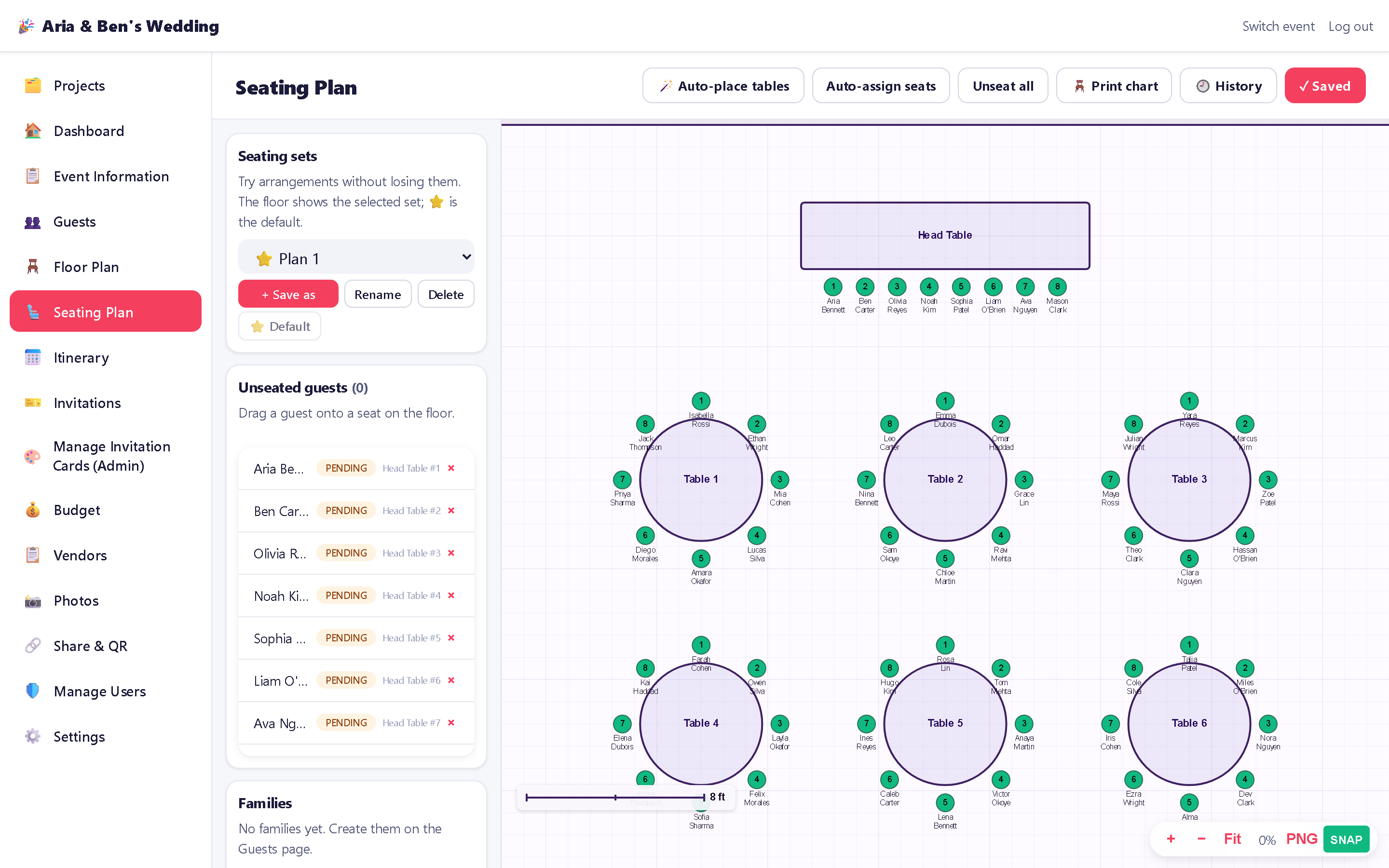
Task: Rename the current seating set
Action: click(x=378, y=294)
